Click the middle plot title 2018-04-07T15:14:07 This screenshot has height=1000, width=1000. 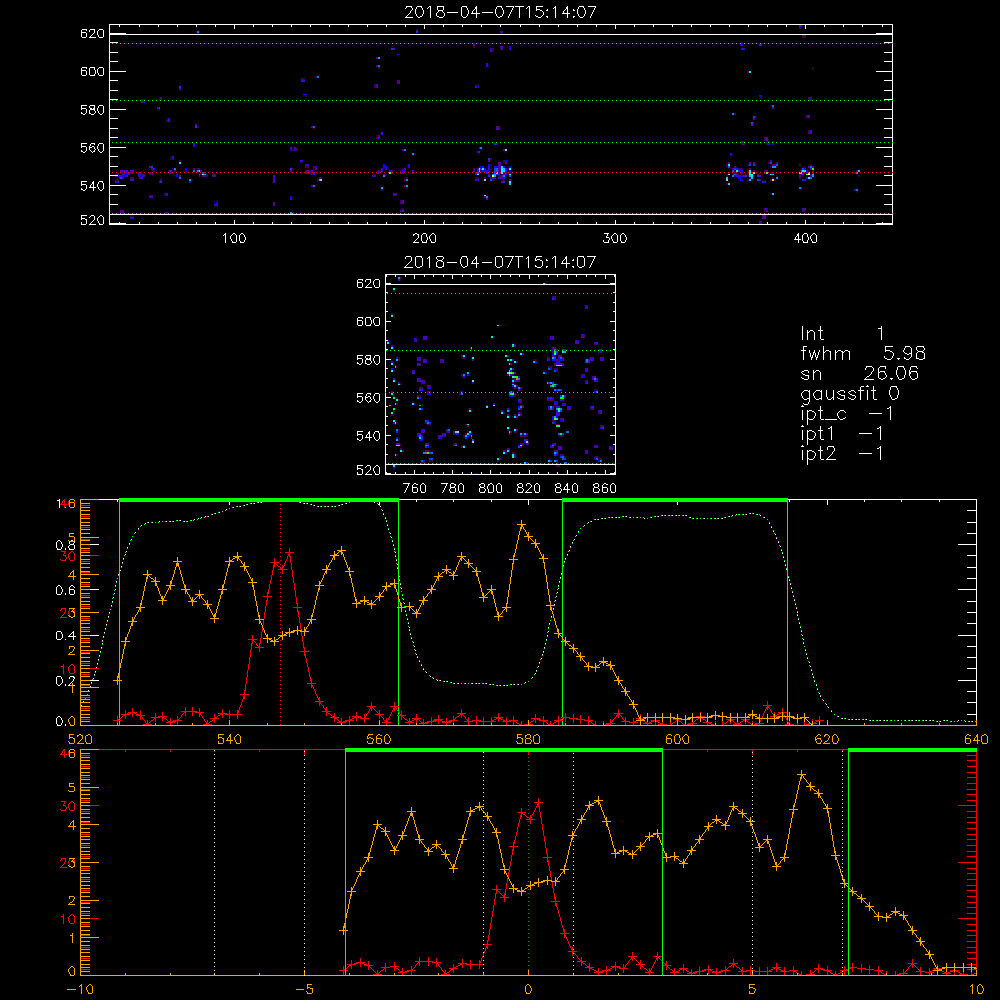pos(500,262)
